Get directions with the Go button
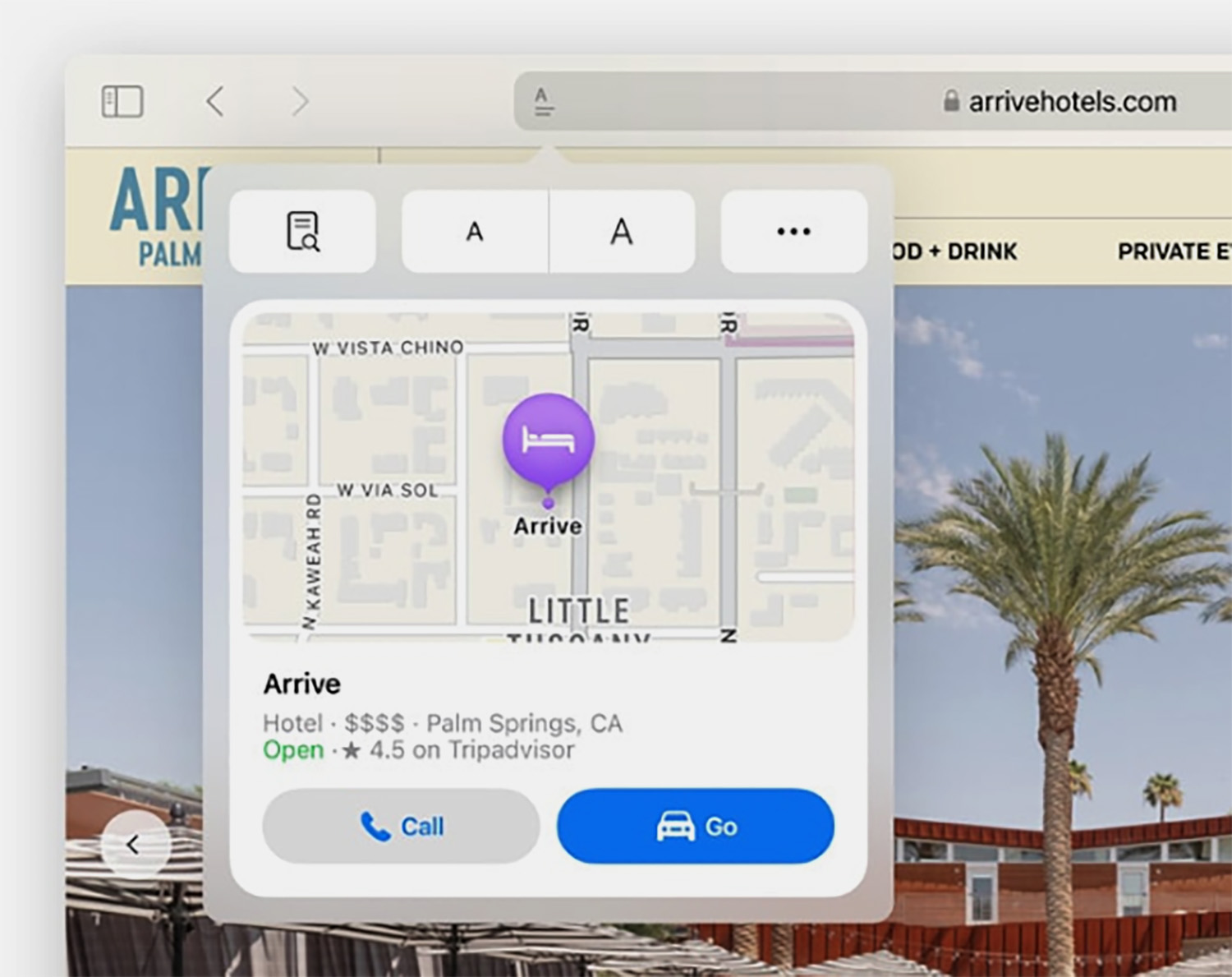This screenshot has height=977, width=1232. (696, 826)
